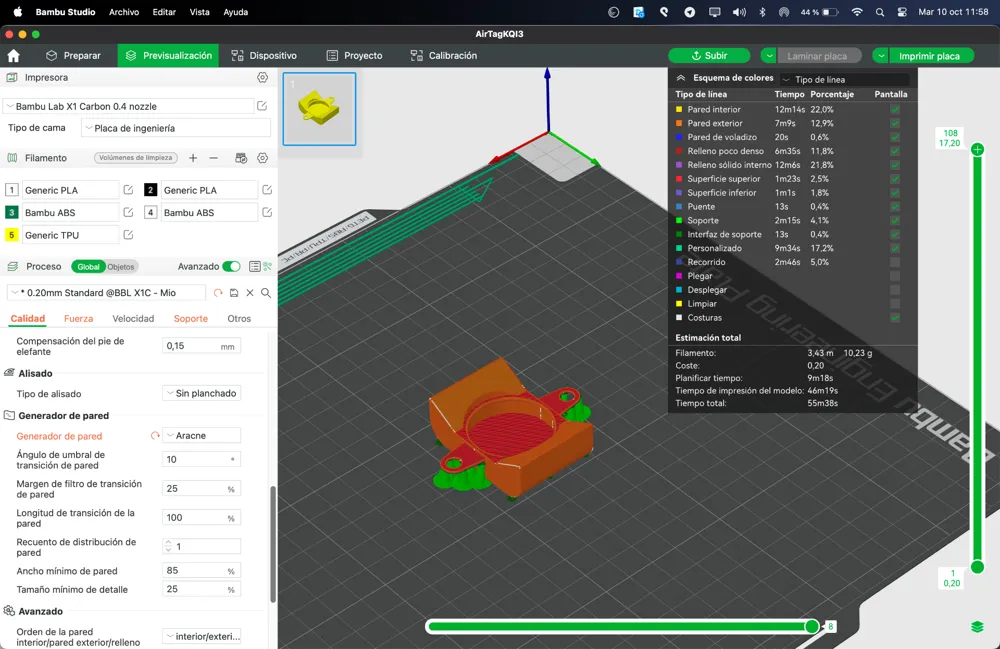
Task: Open Generador de pared Aracne dropdown
Action: pos(202,435)
